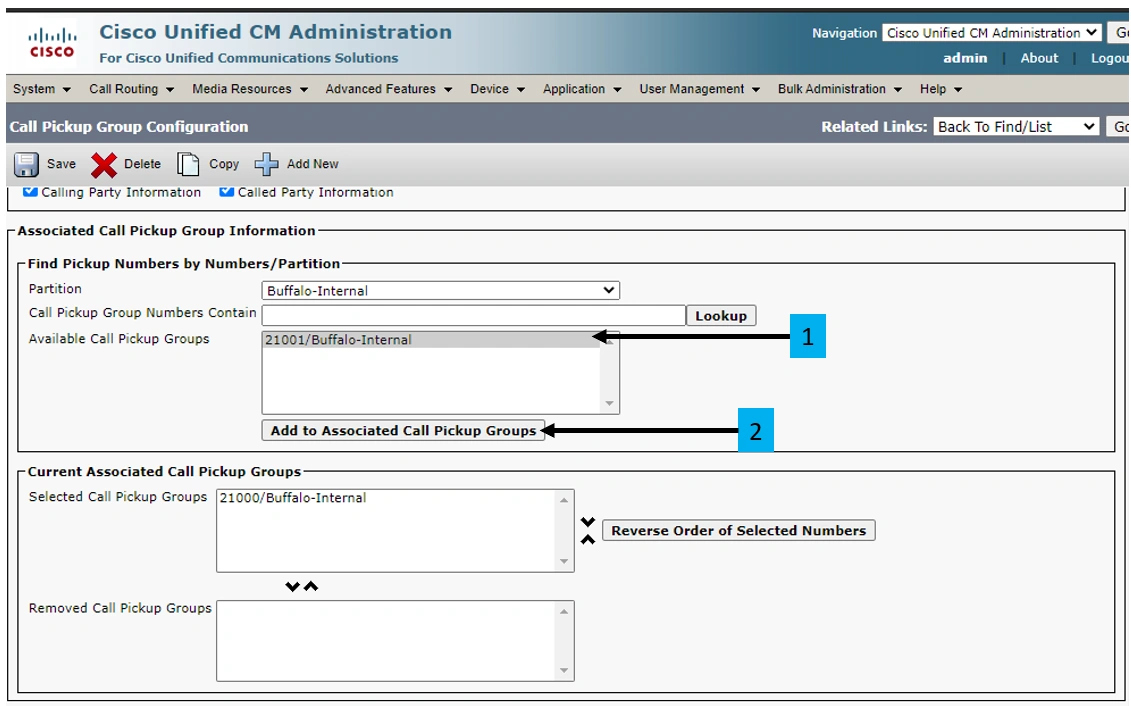The image size is (1131, 706).
Task: Click the Lookup button
Action: pyautogui.click(x=721, y=316)
